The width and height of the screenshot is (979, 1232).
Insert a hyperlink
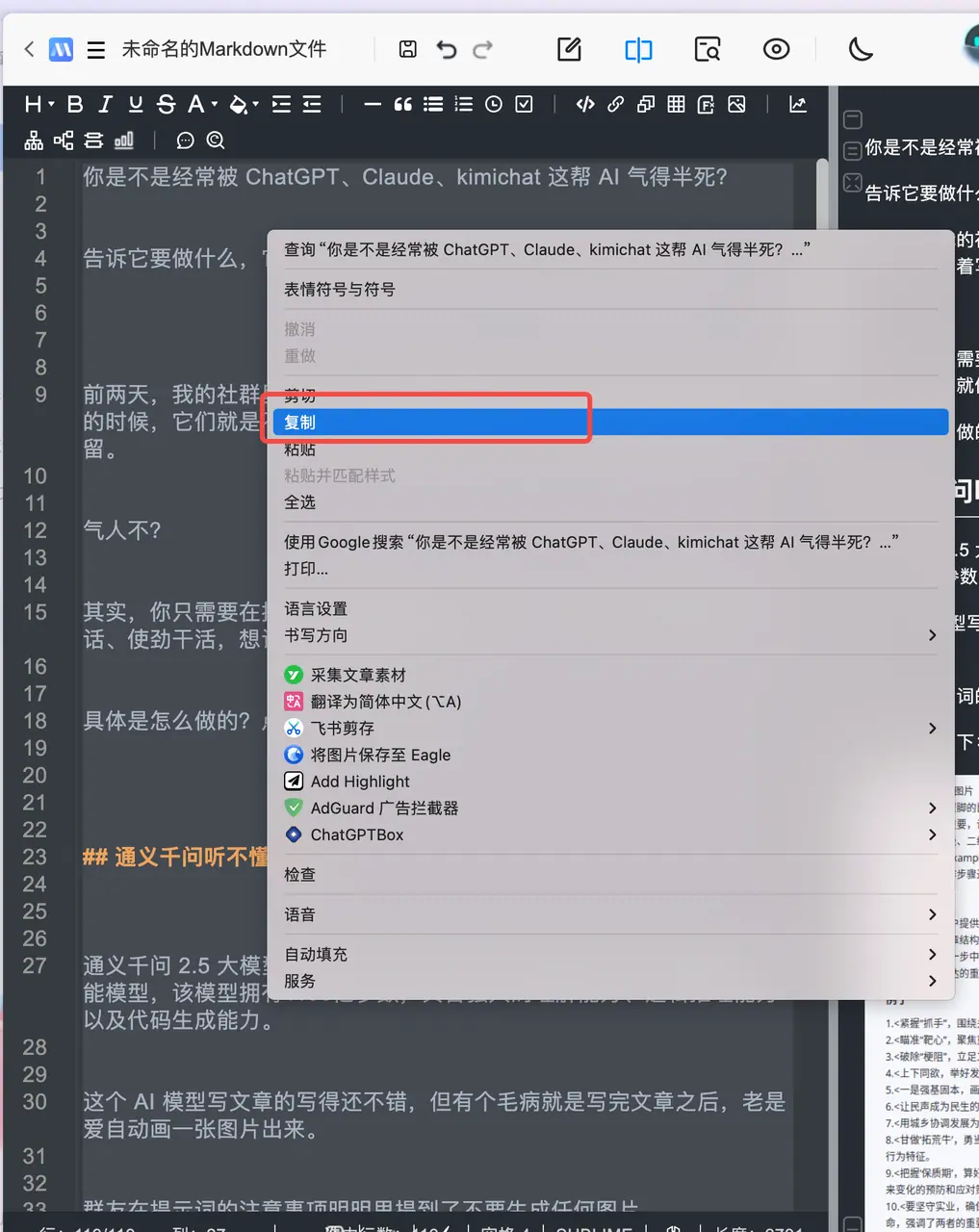615,105
